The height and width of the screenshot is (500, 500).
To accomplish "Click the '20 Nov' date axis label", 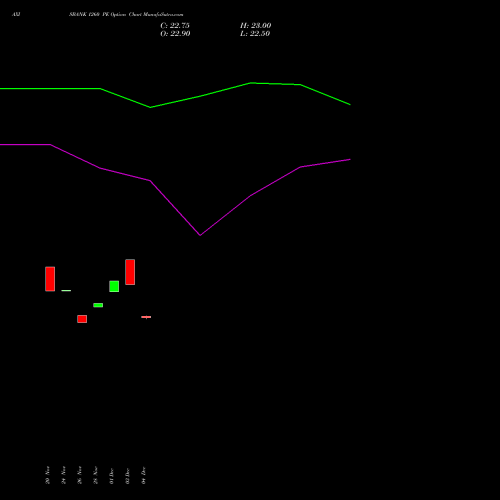I will tap(48, 475).
